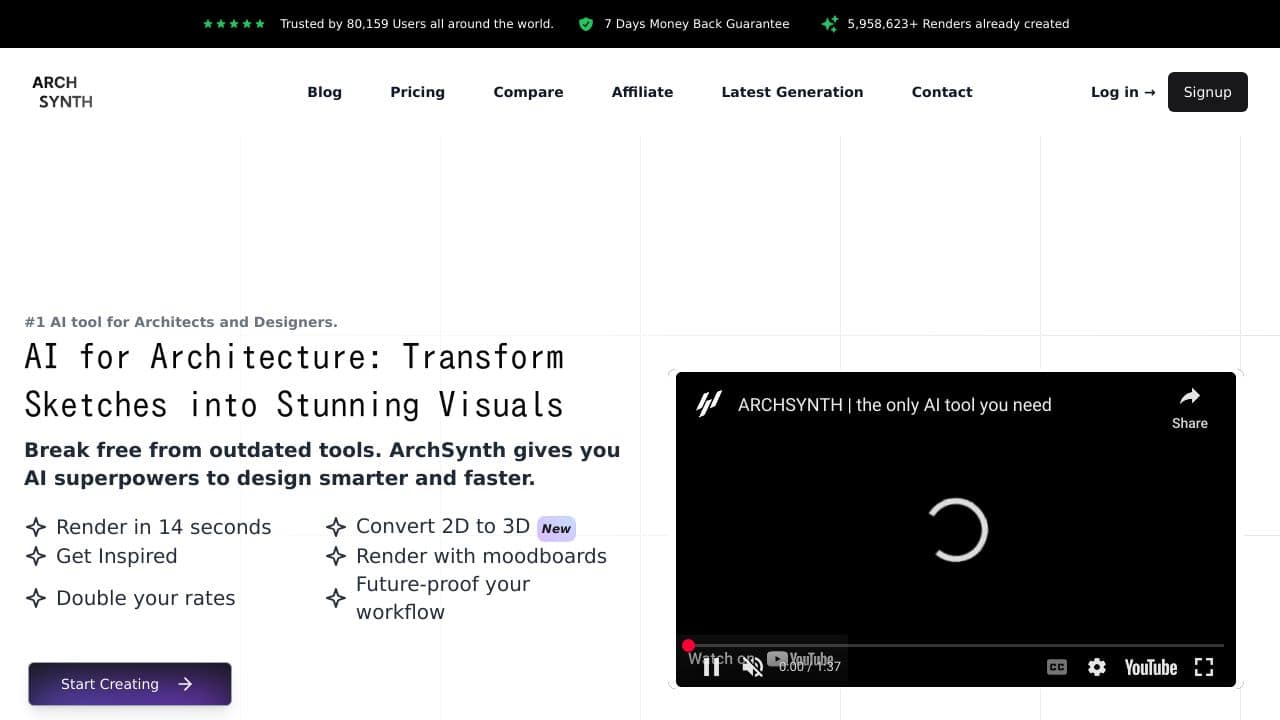Click the New badge
The width and height of the screenshot is (1280, 720).
pos(556,529)
